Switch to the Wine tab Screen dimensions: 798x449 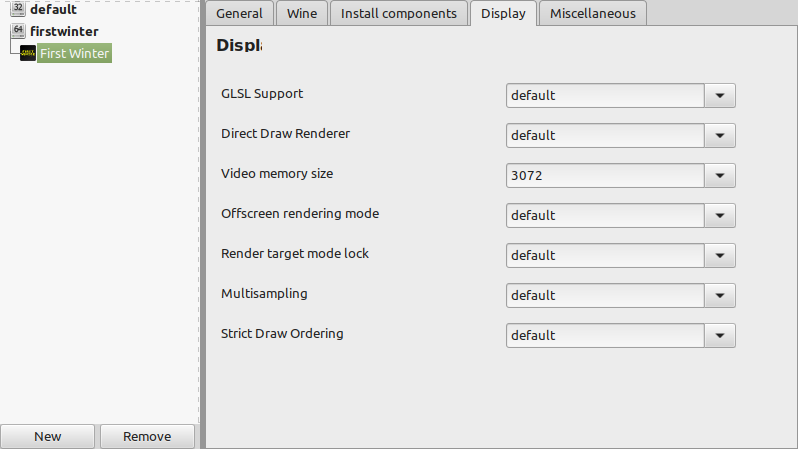tap(302, 13)
